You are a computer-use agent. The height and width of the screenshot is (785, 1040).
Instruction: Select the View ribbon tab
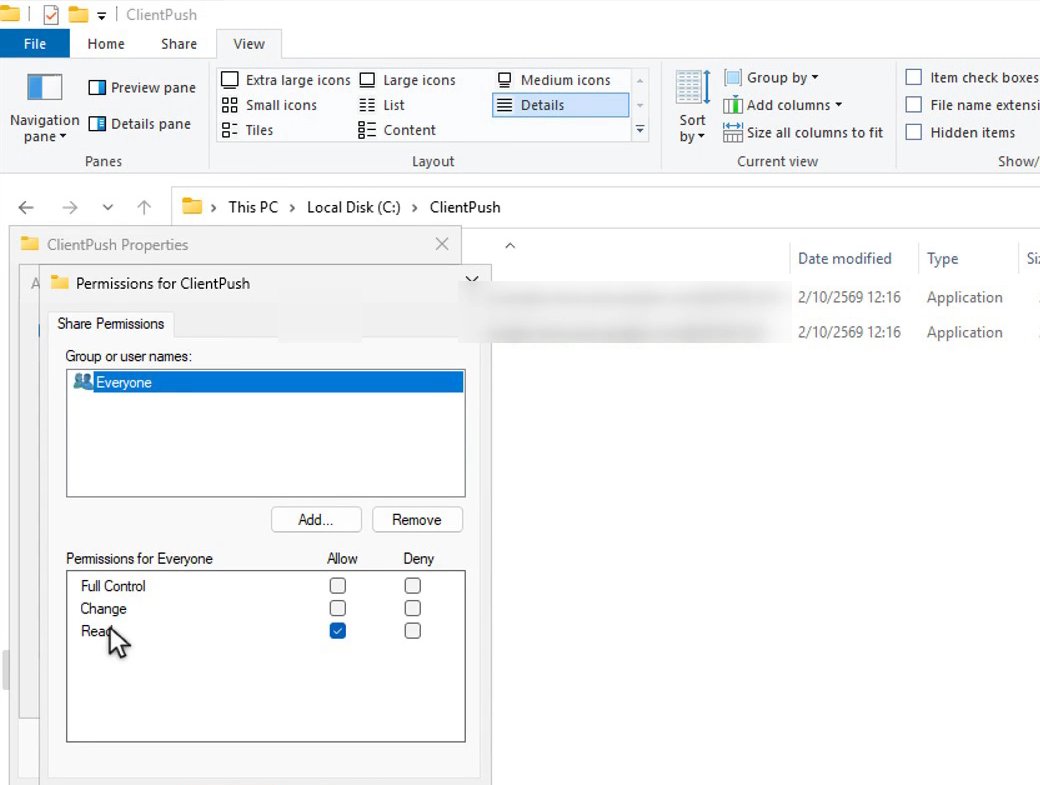point(249,44)
